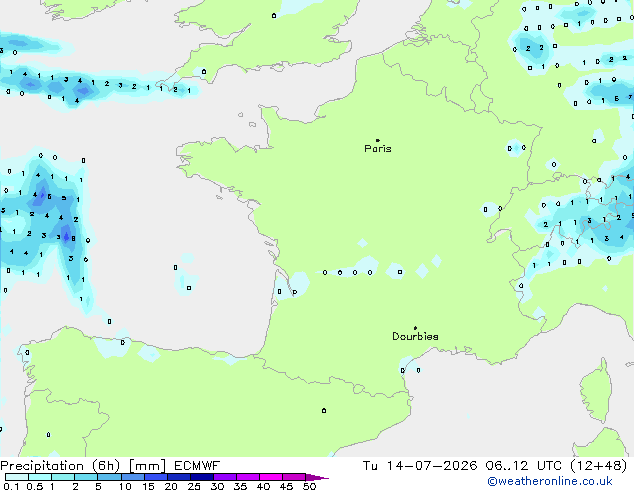The image size is (634, 490).
Task: Click the legend value label '50'
Action: coord(309,486)
